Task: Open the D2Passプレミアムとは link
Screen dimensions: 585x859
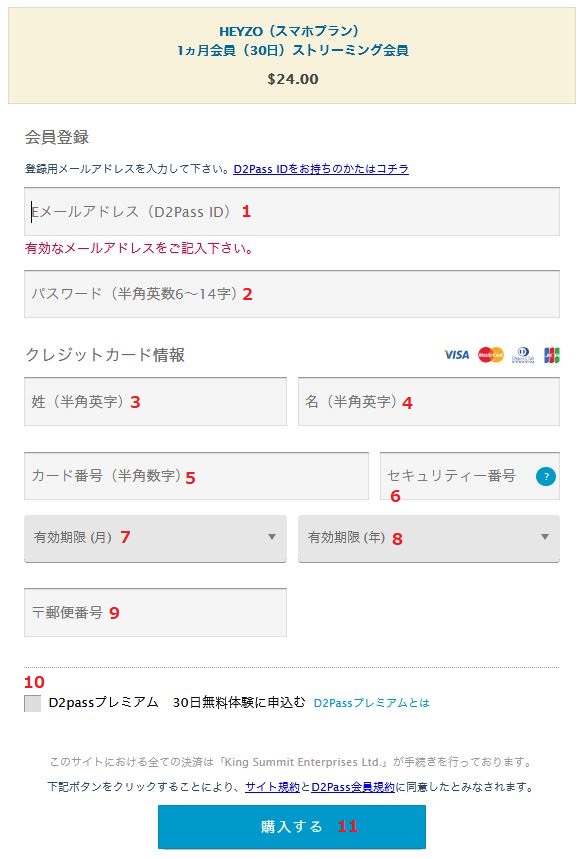Action: point(371,703)
